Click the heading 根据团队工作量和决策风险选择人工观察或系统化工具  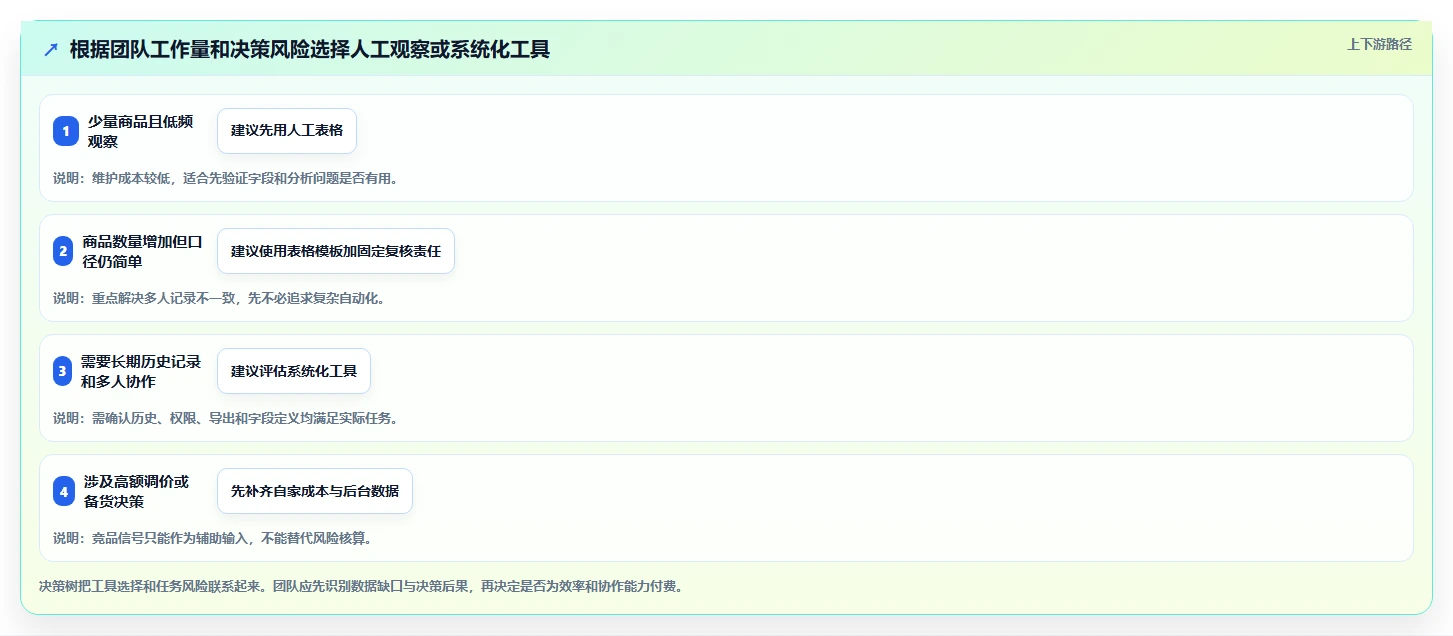(x=310, y=50)
